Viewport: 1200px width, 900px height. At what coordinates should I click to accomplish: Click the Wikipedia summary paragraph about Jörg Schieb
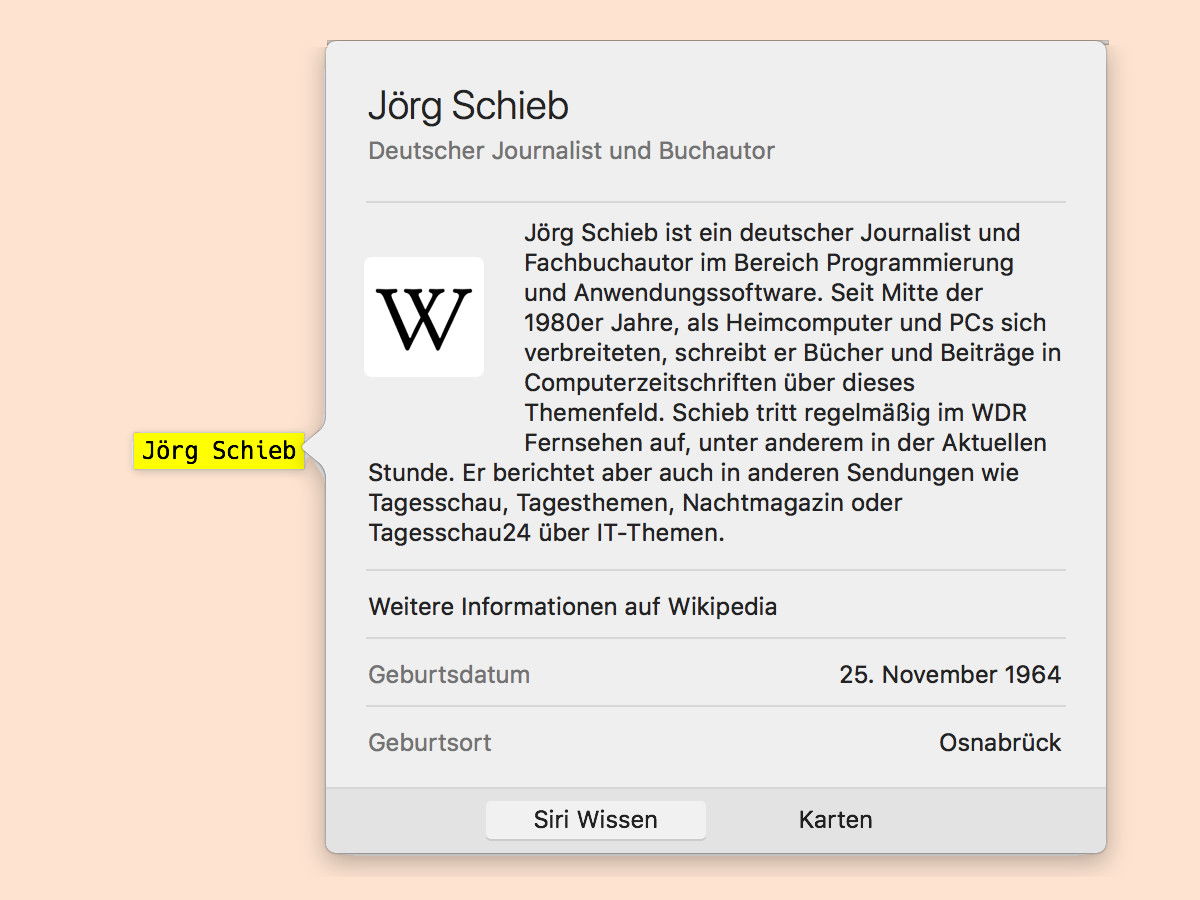tap(715, 383)
